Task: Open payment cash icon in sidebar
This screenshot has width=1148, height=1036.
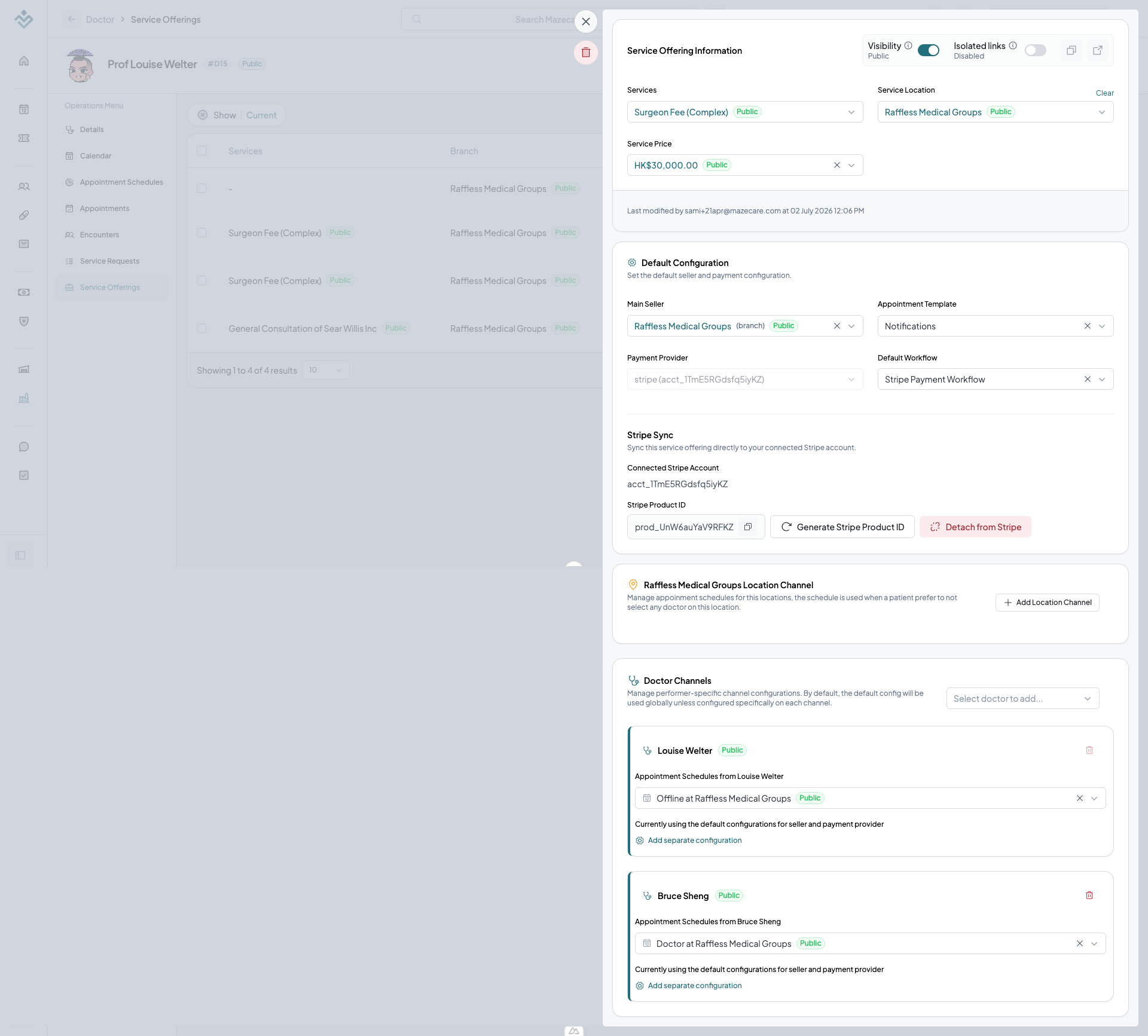Action: coord(24,292)
